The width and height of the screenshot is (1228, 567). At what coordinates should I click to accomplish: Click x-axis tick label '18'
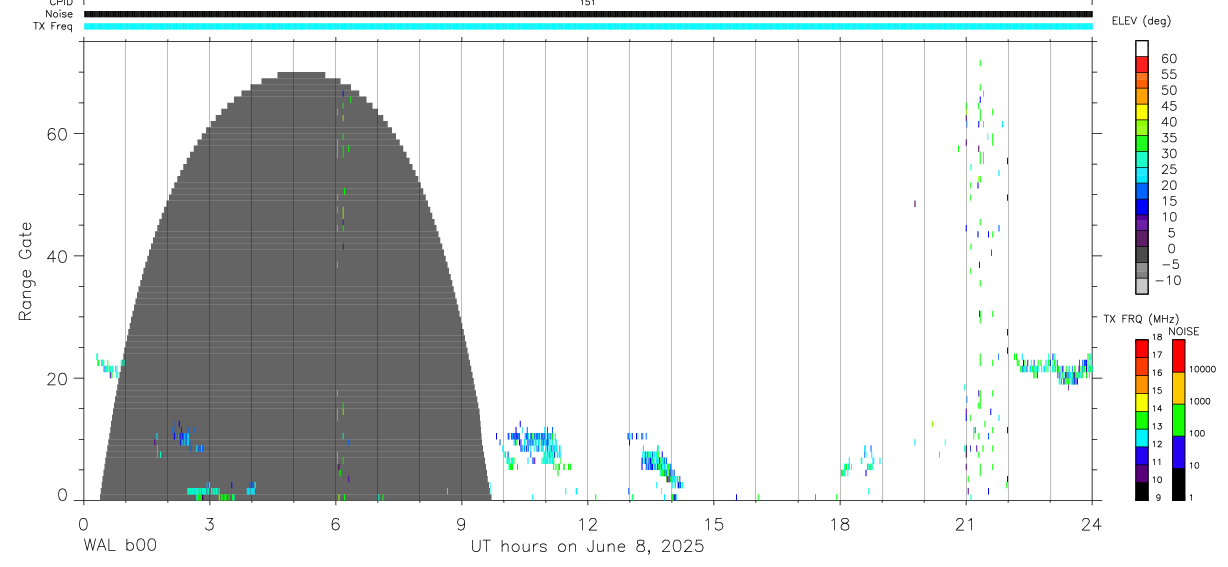839,524
